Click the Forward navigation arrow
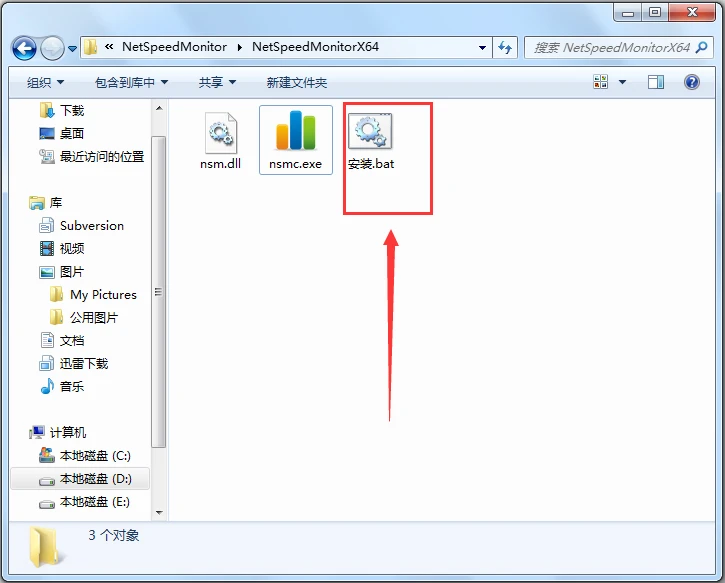The height and width of the screenshot is (583, 725). [52, 48]
